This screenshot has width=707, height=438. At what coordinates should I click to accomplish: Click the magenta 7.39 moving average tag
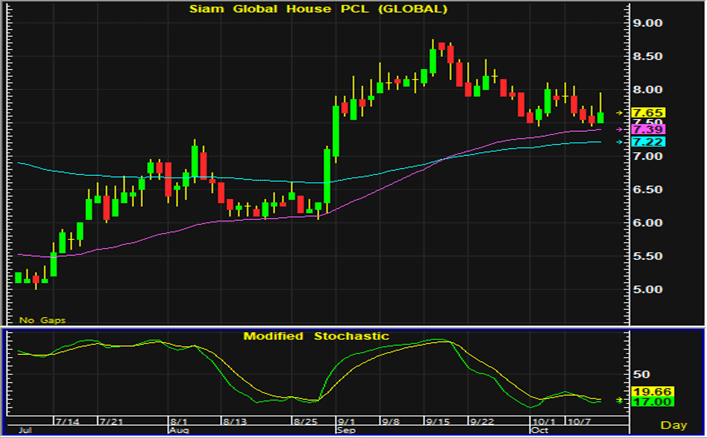(656, 130)
